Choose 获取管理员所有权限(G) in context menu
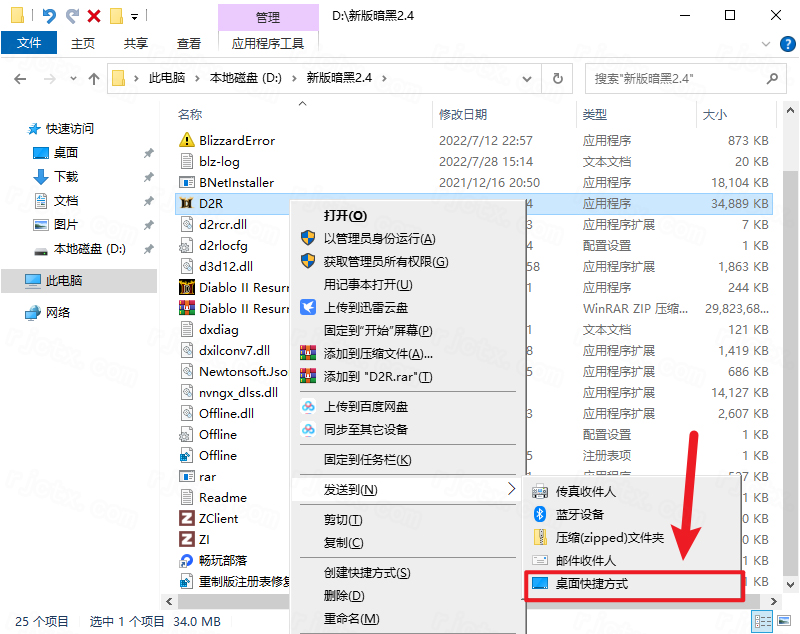 click(x=386, y=261)
